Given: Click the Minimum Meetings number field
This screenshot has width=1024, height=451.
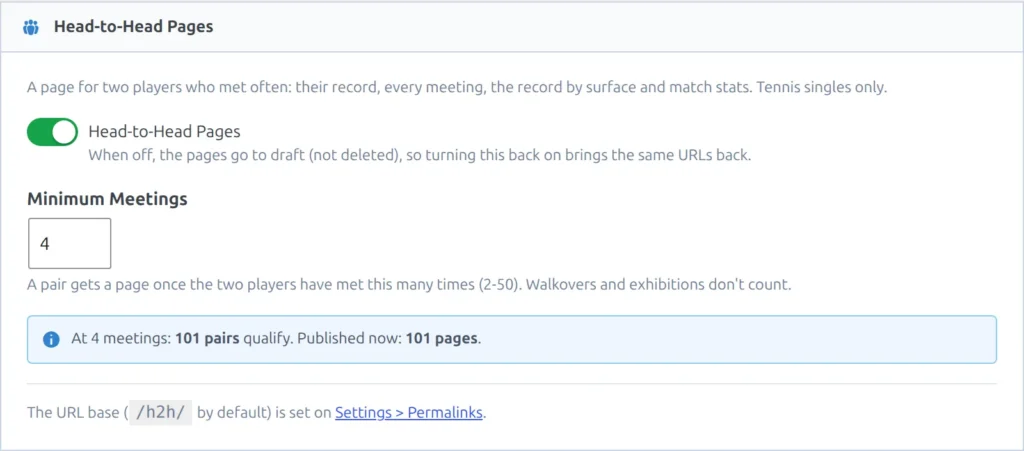Looking at the screenshot, I should click(69, 243).
